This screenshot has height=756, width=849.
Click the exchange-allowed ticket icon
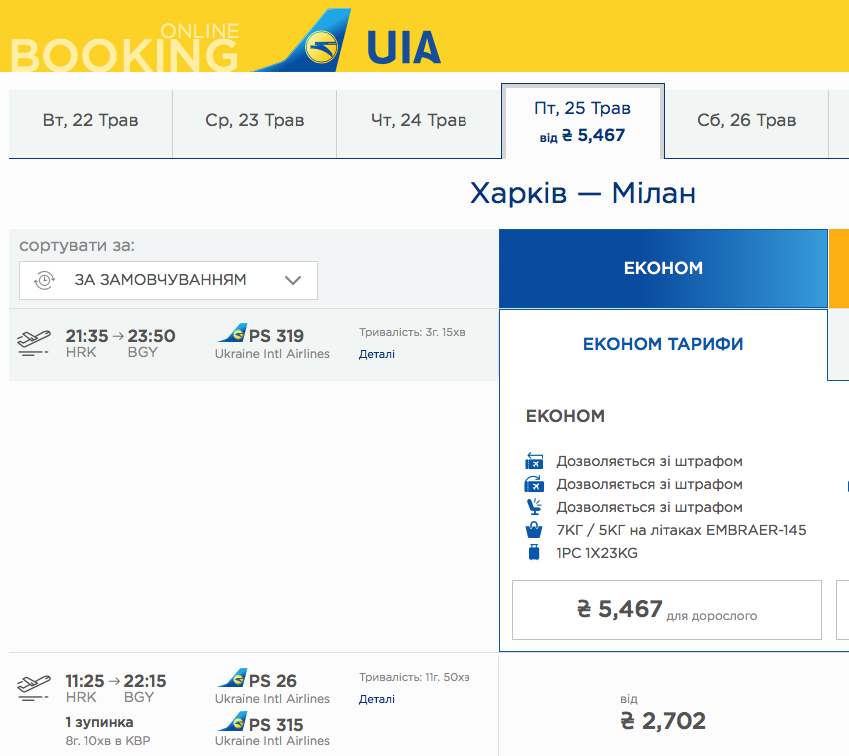533,462
